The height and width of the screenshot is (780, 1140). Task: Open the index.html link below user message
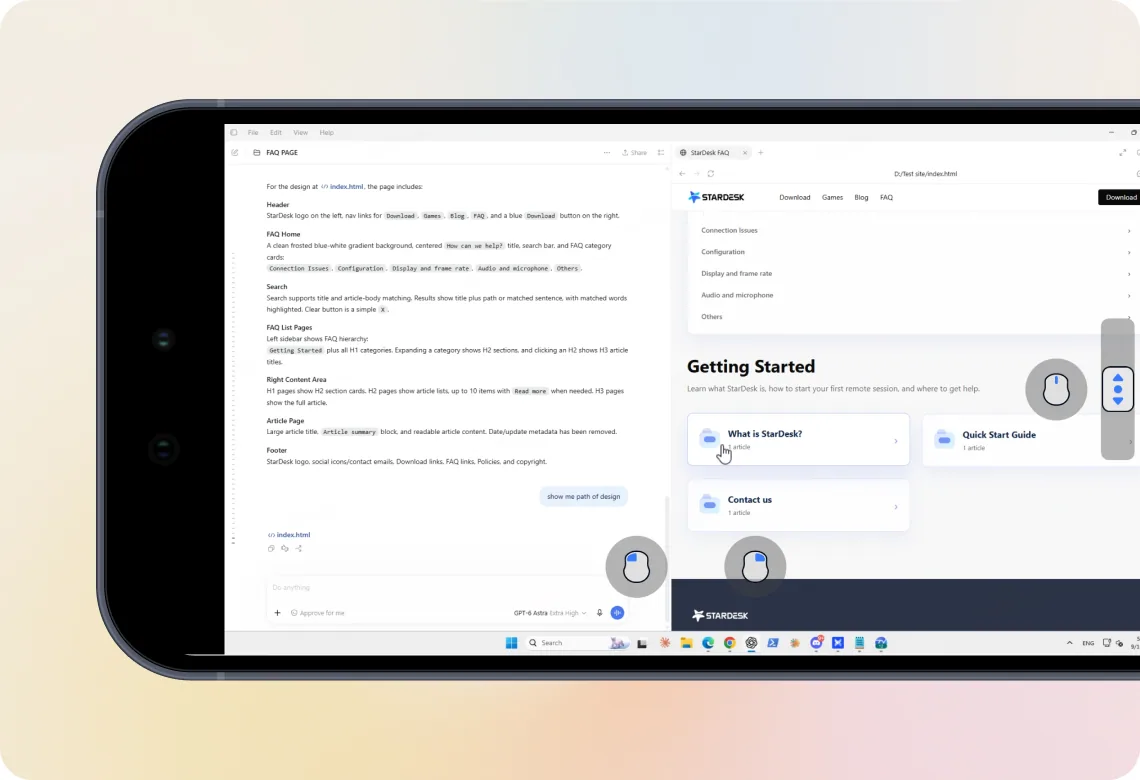(x=289, y=535)
